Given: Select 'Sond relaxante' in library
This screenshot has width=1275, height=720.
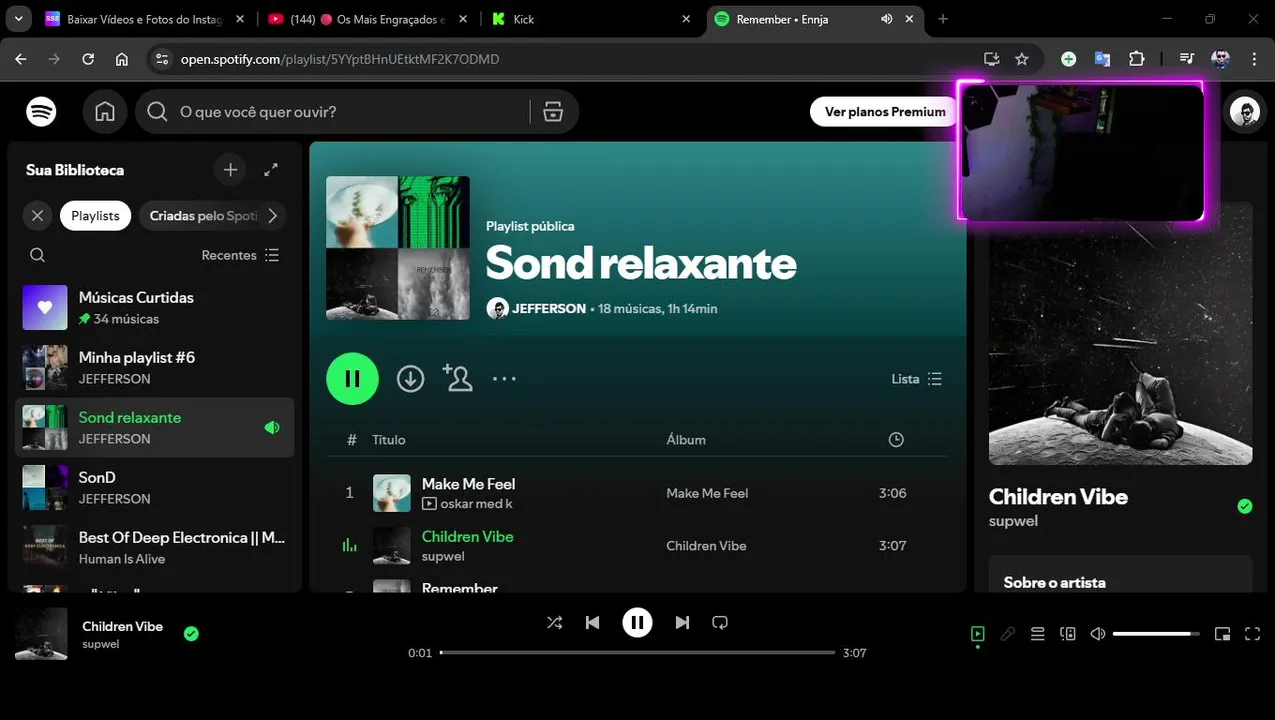Looking at the screenshot, I should [x=155, y=428].
